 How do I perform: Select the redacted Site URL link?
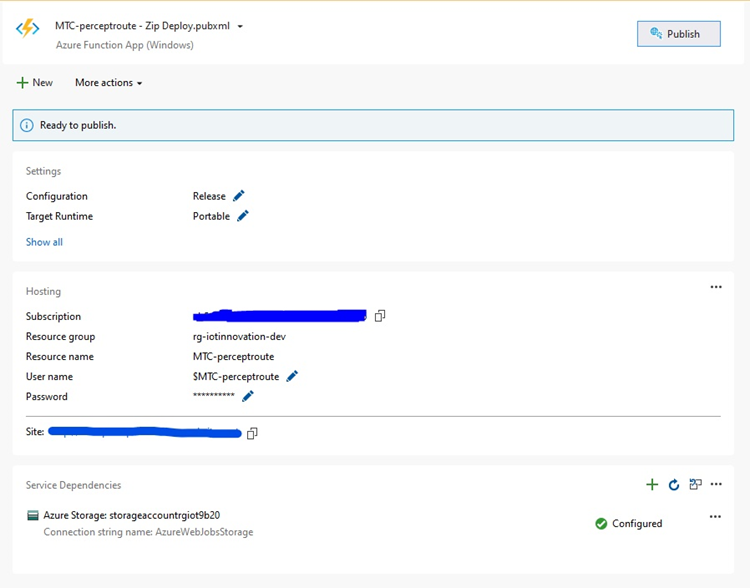145,432
